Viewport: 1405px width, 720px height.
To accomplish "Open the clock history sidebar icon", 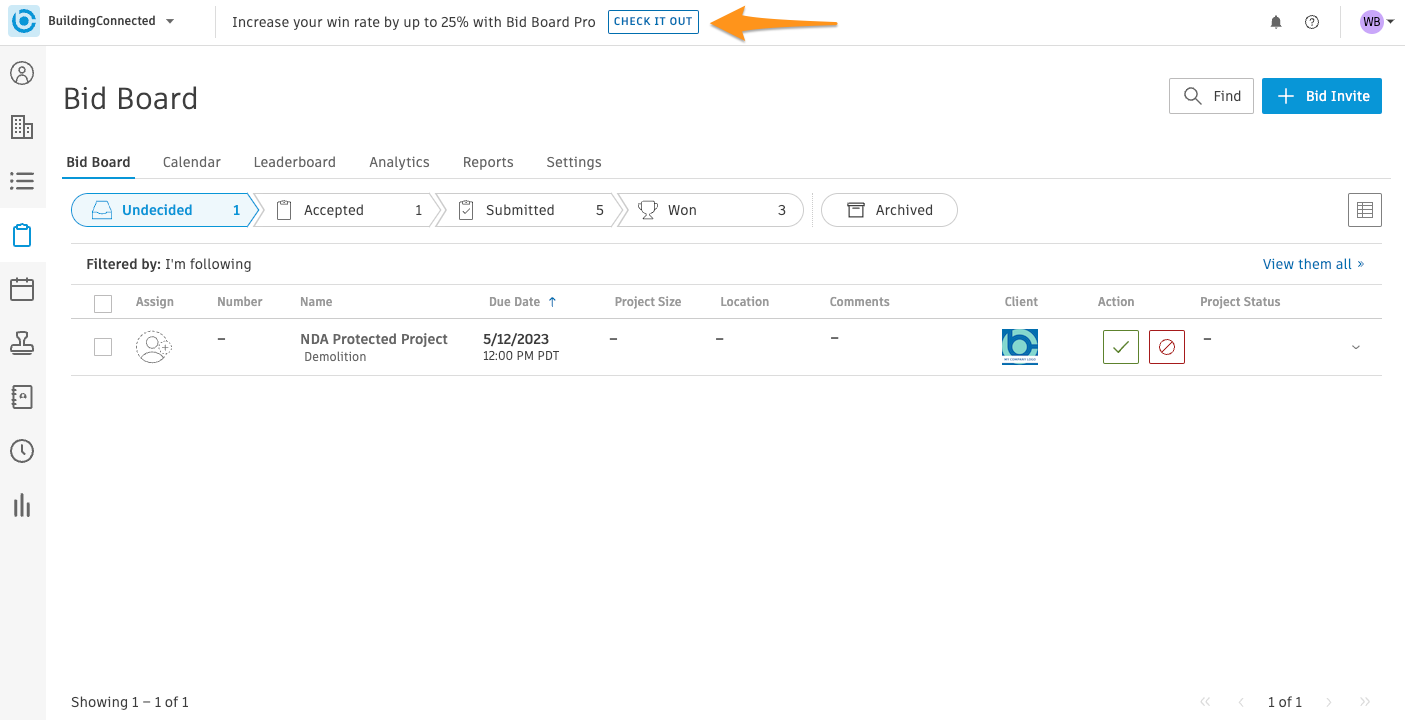I will point(22,451).
